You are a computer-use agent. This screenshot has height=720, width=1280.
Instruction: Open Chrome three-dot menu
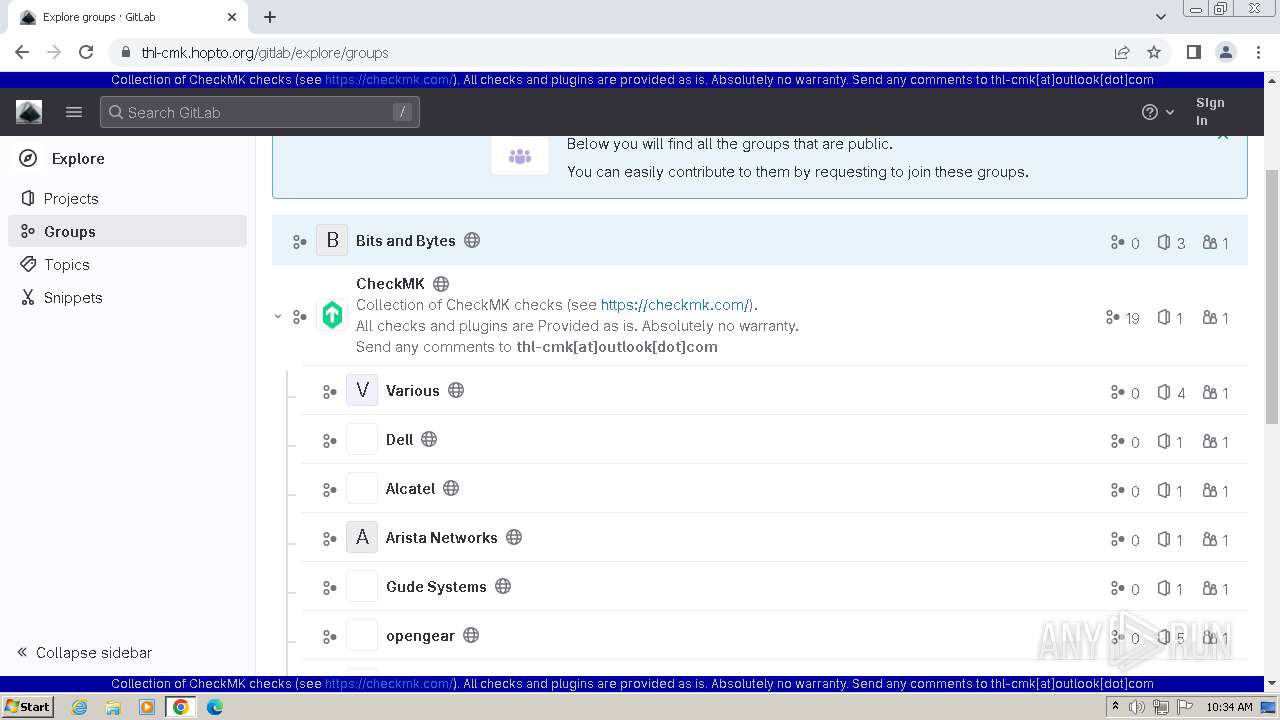point(1257,52)
